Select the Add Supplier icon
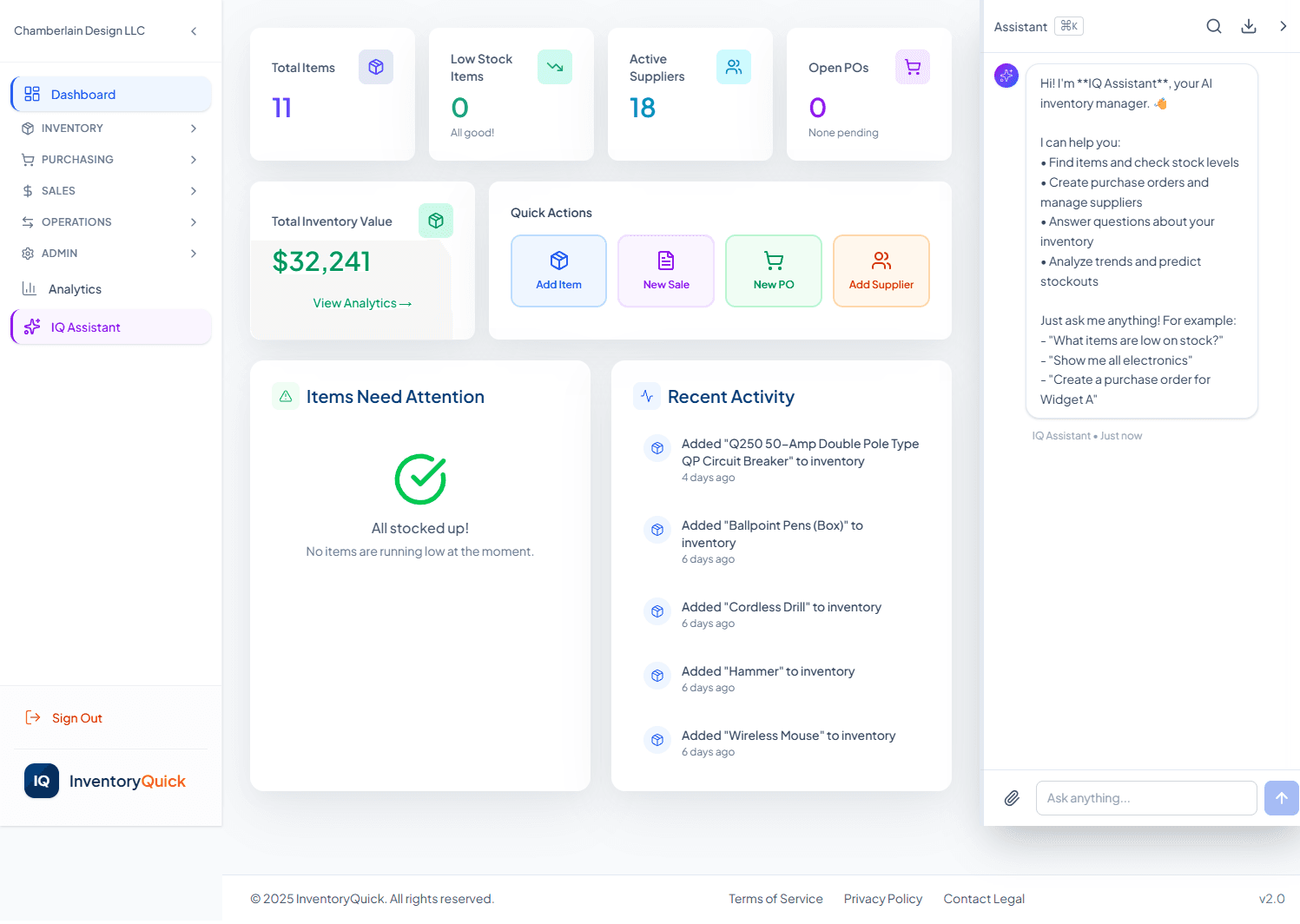Viewport: 1300px width, 924px height. [881, 260]
